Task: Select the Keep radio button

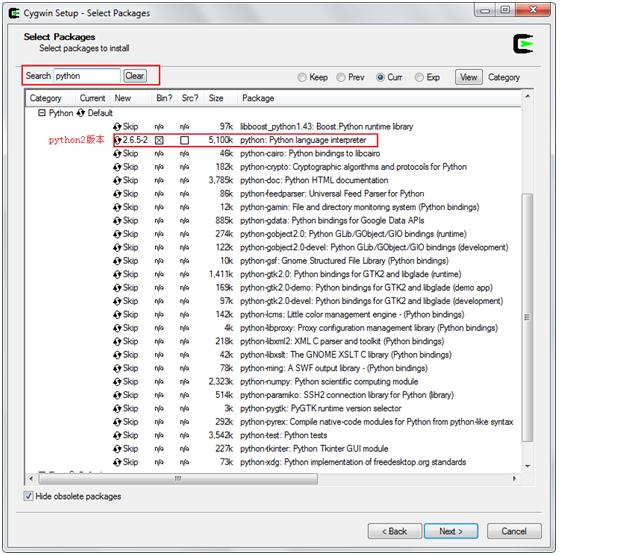Action: click(302, 78)
